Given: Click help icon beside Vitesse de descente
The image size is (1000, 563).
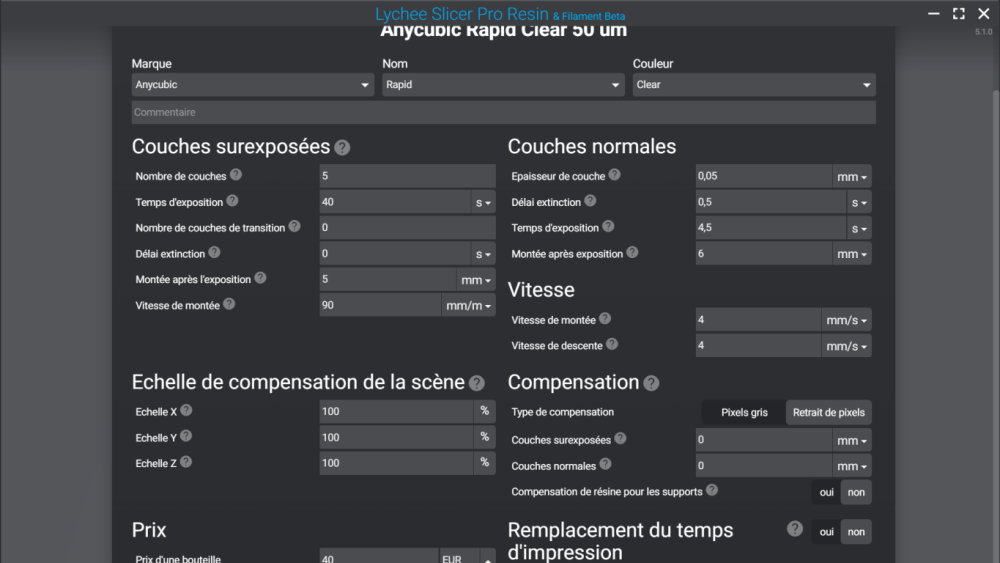Looking at the screenshot, I should (611, 344).
